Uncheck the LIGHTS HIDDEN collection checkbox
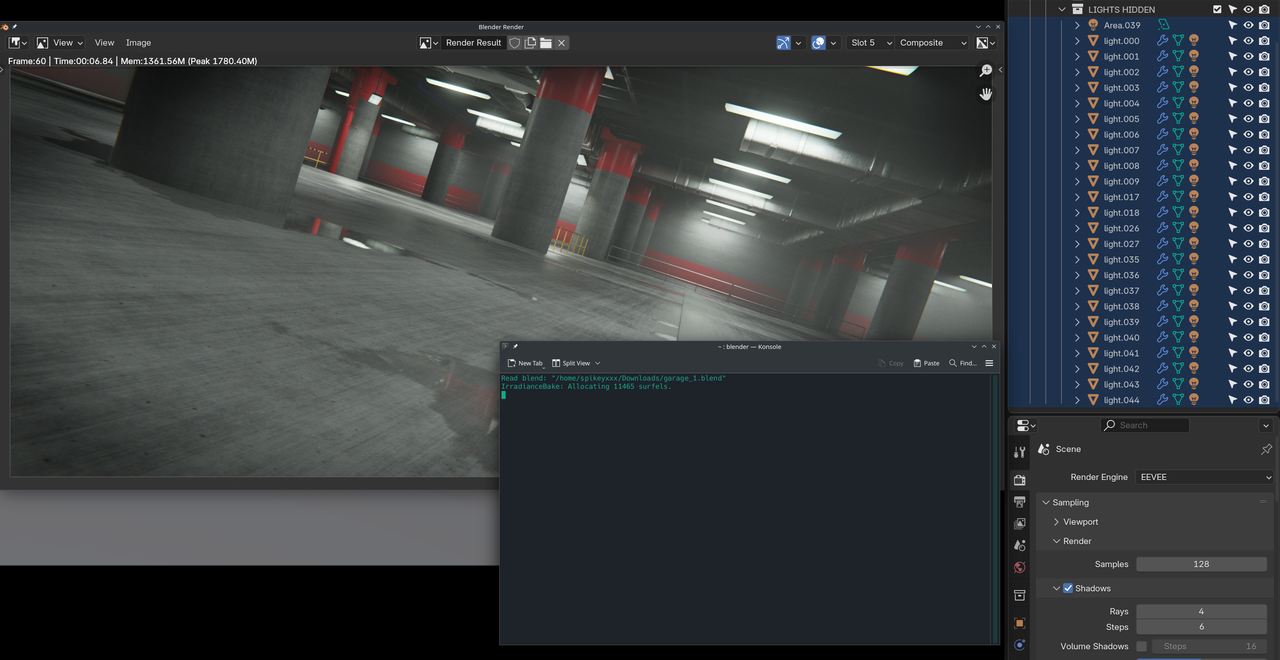 tap(1217, 9)
